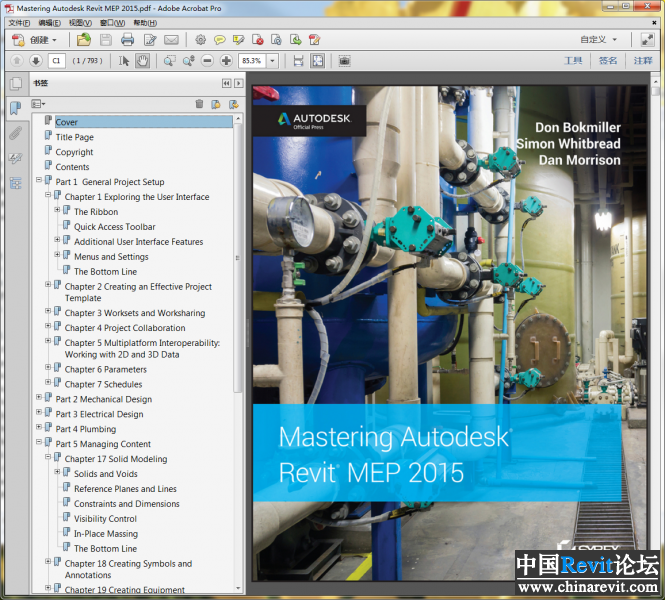Select the Copyright bookmark

pyautogui.click(x=74, y=152)
